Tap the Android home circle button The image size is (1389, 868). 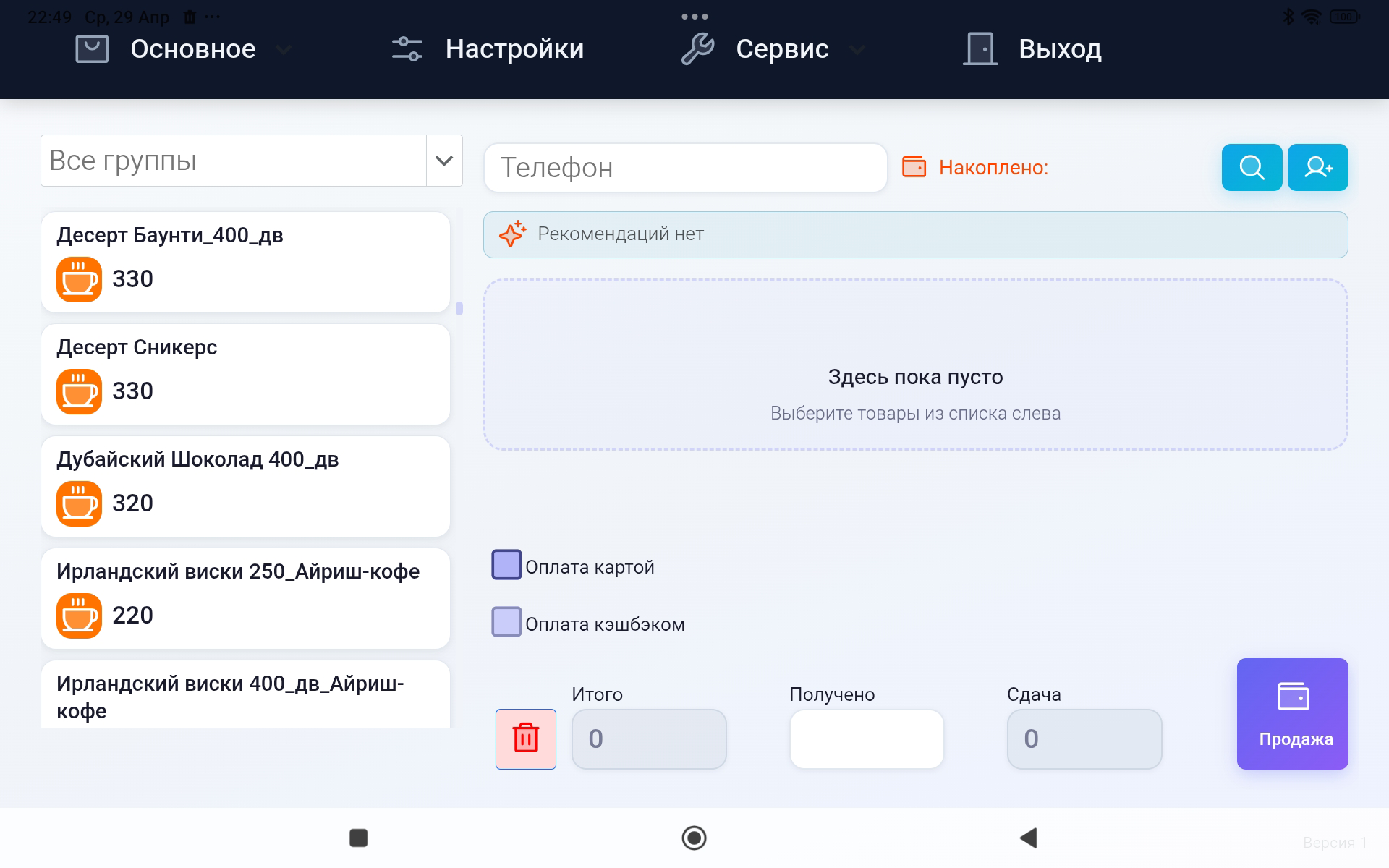(x=694, y=838)
